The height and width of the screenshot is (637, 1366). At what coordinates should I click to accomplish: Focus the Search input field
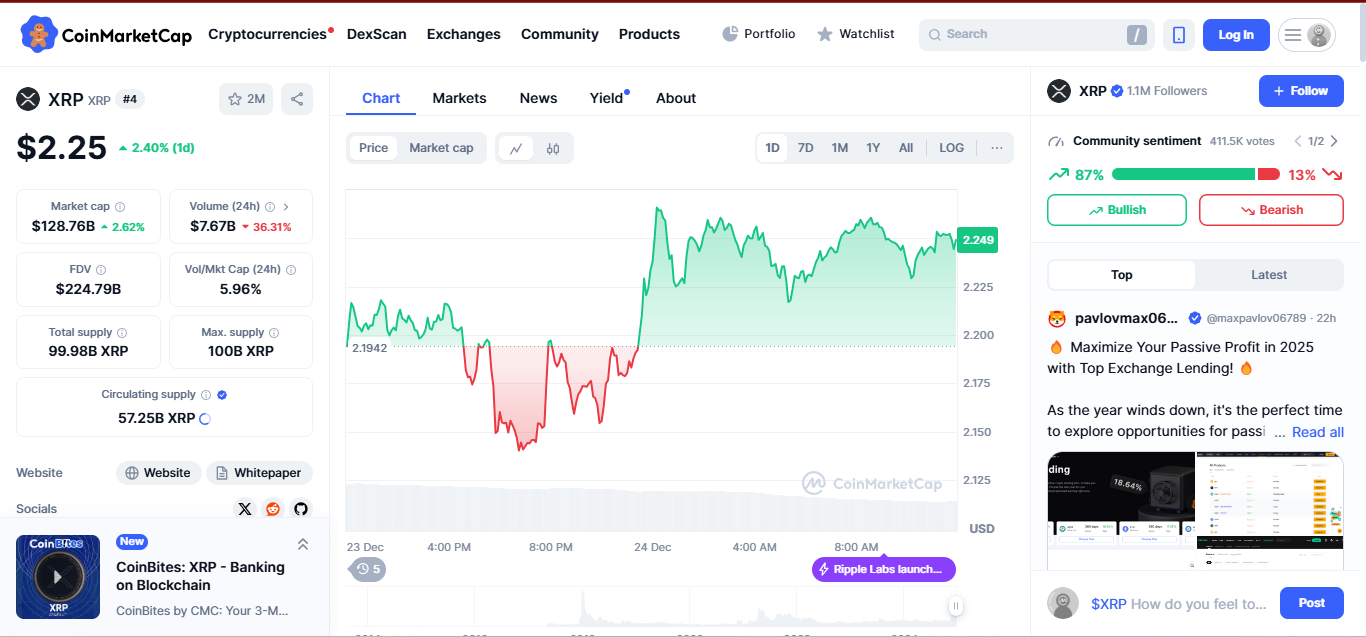click(x=1036, y=35)
